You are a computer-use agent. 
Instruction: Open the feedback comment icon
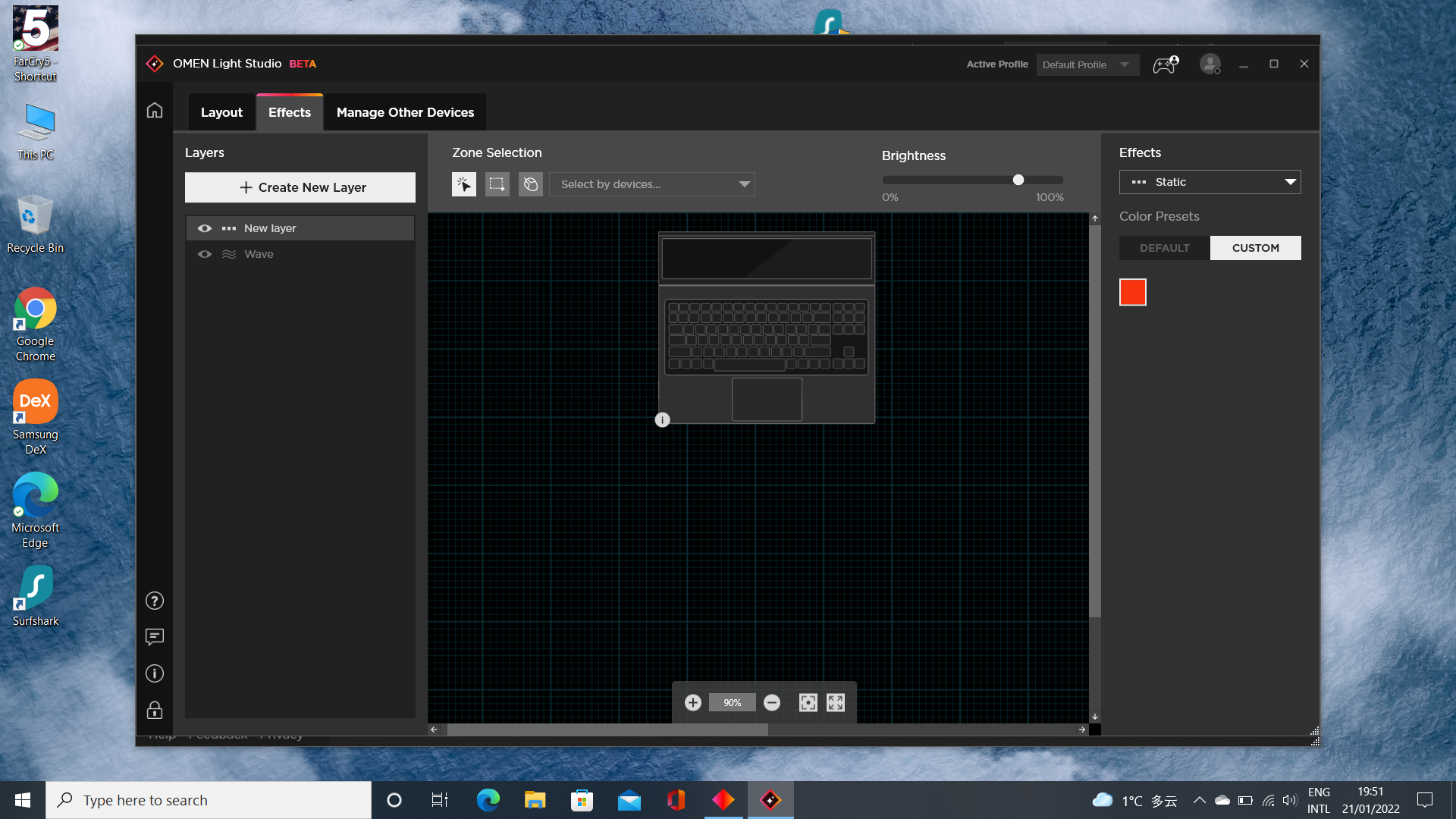tap(155, 637)
